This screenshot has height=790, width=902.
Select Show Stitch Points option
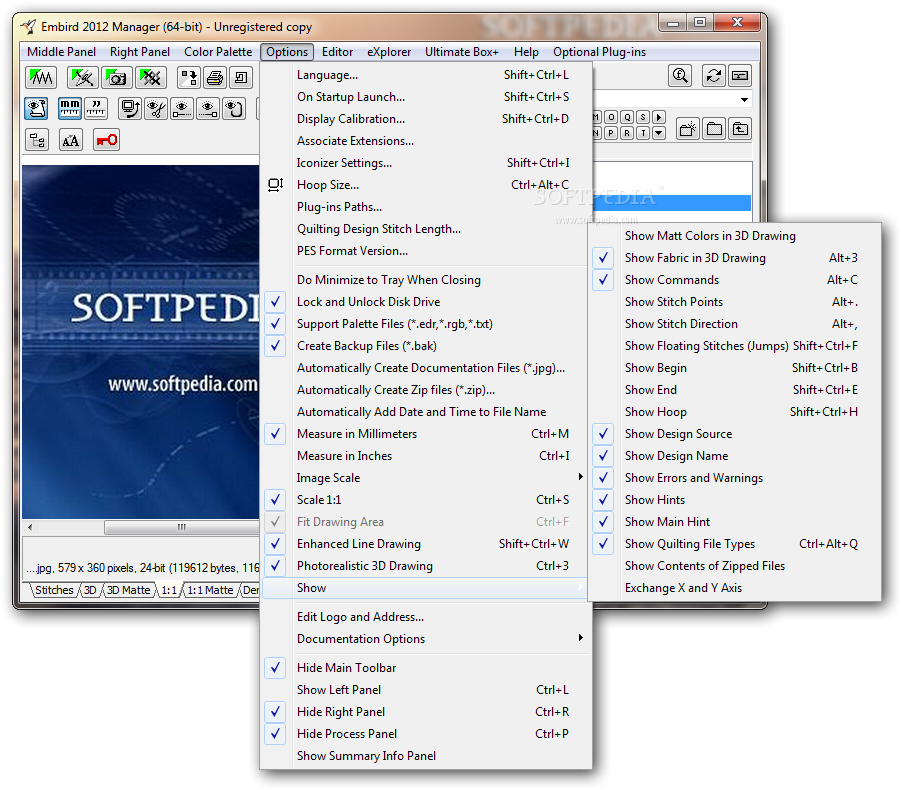pos(735,302)
